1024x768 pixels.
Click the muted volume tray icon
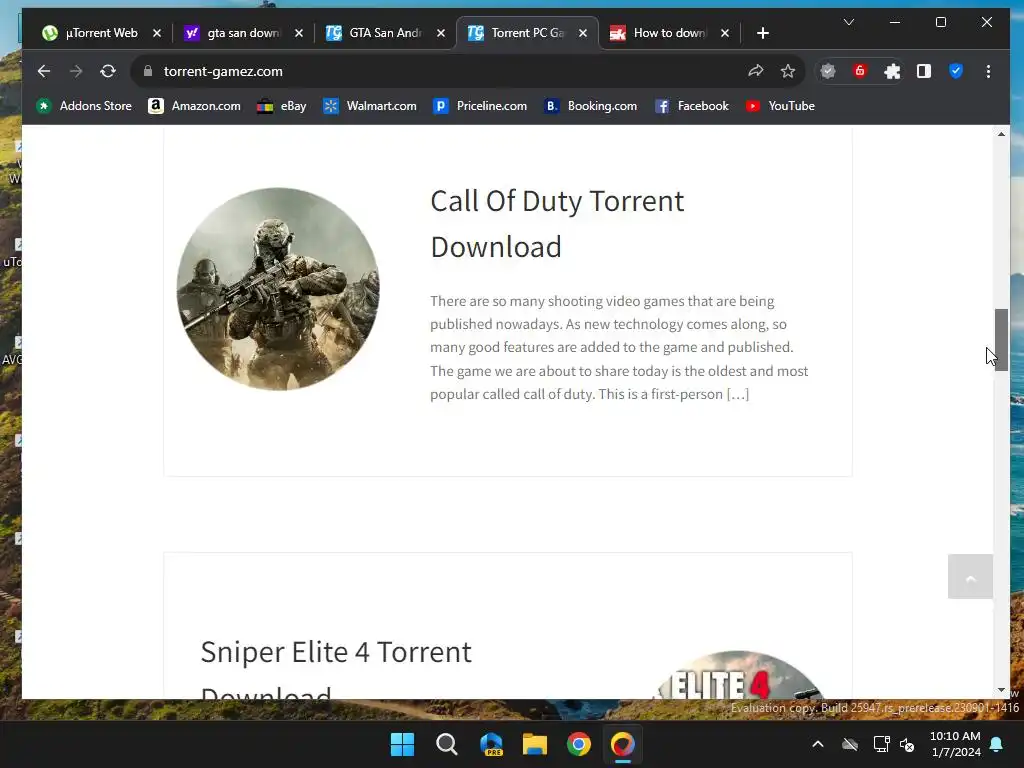click(x=907, y=744)
